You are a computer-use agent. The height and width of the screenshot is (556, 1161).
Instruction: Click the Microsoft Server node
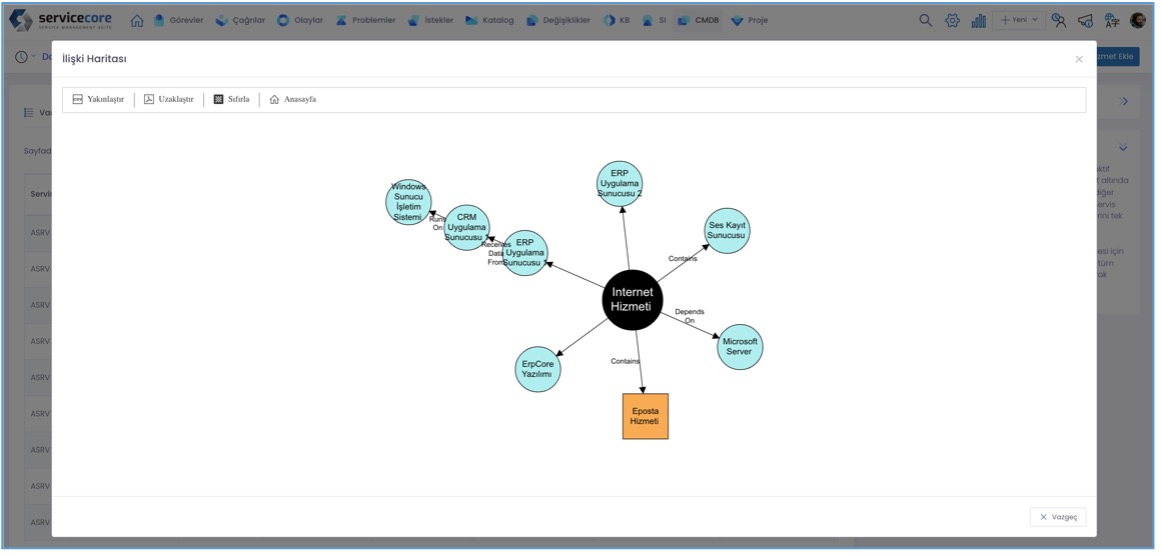pyautogui.click(x=740, y=347)
